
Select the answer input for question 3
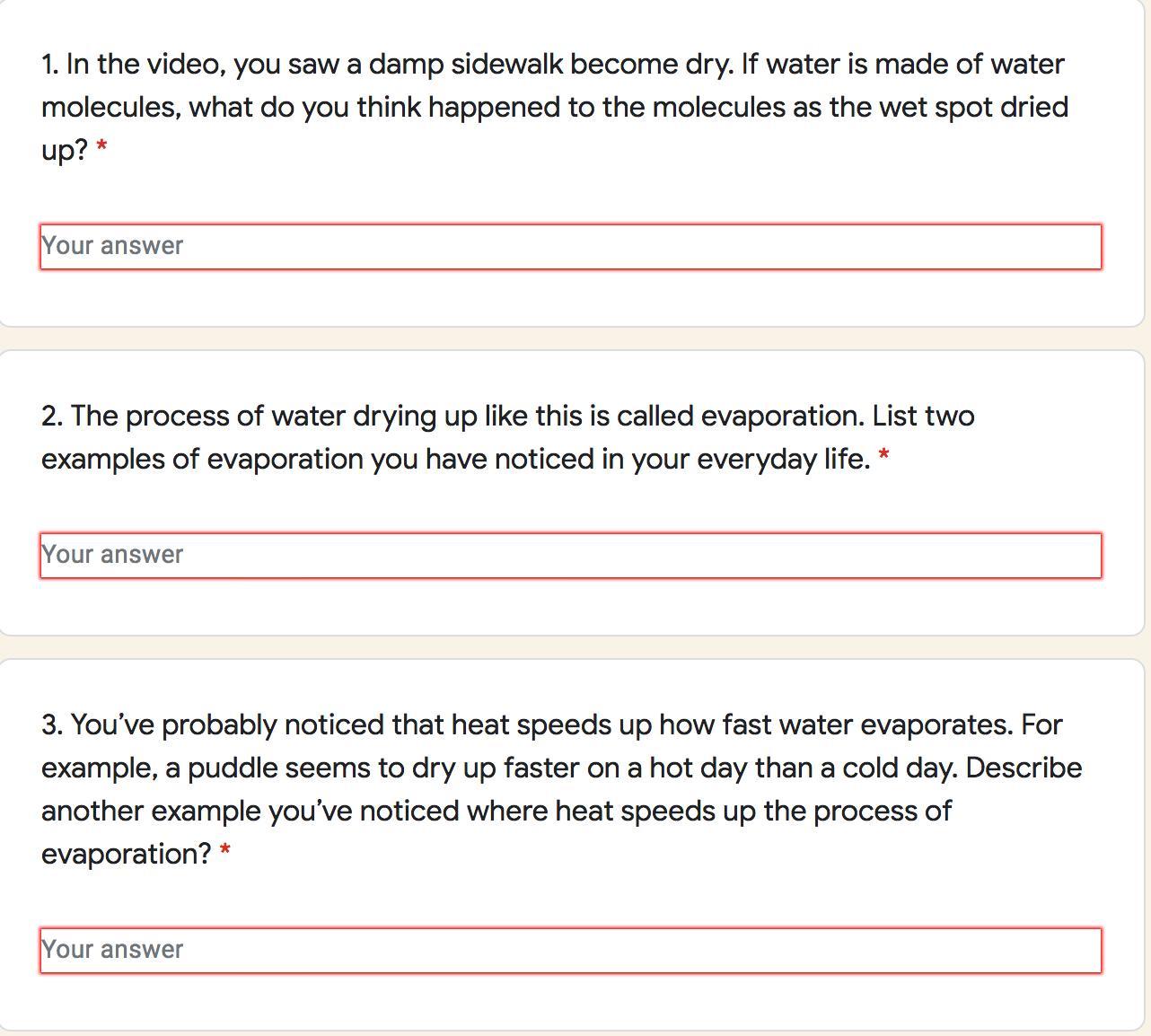pyautogui.click(x=570, y=950)
